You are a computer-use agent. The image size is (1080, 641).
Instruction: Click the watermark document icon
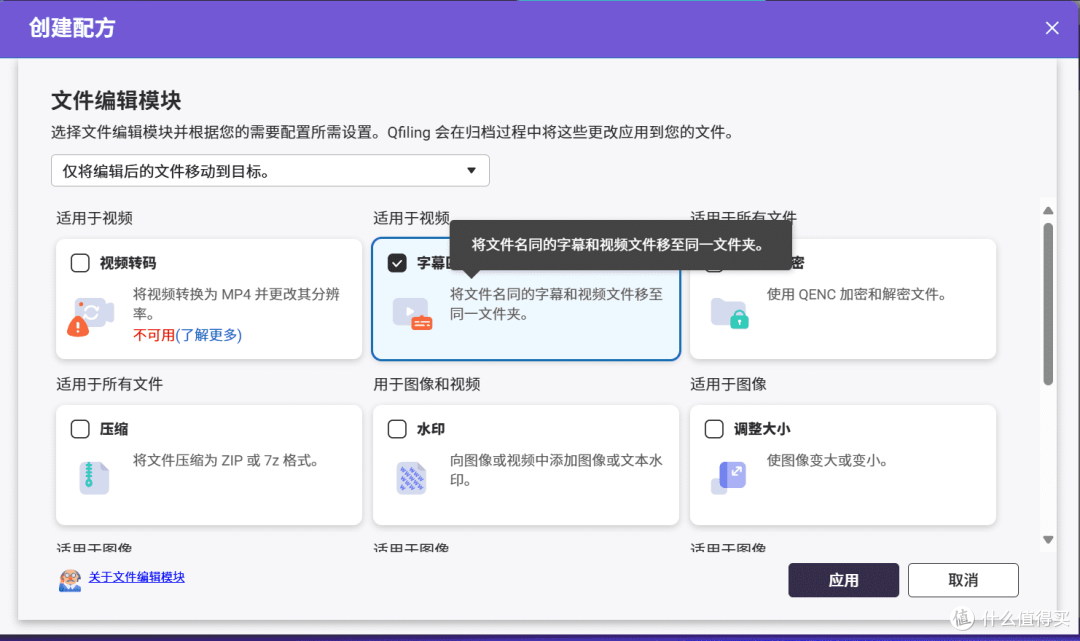411,478
